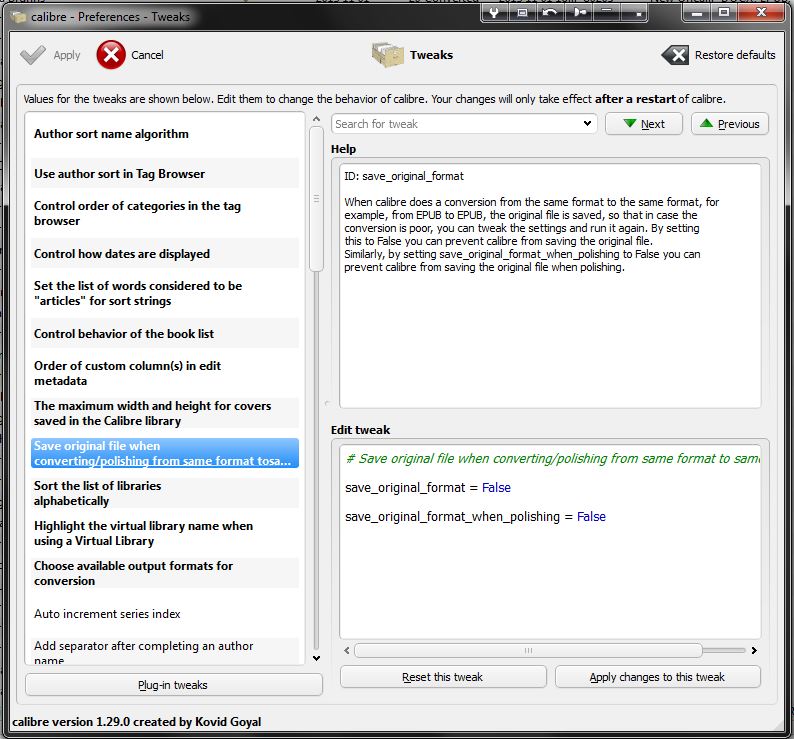Select Highlight the virtual library name tweak
The height and width of the screenshot is (739, 794).
click(x=165, y=533)
